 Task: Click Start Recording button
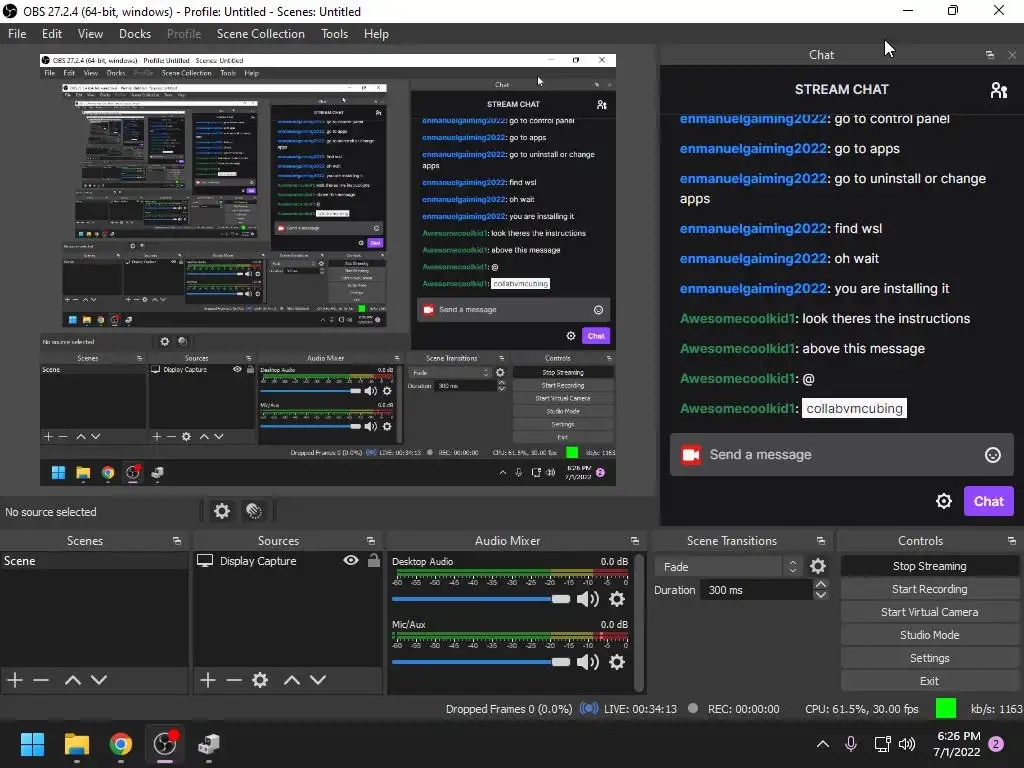tap(929, 589)
